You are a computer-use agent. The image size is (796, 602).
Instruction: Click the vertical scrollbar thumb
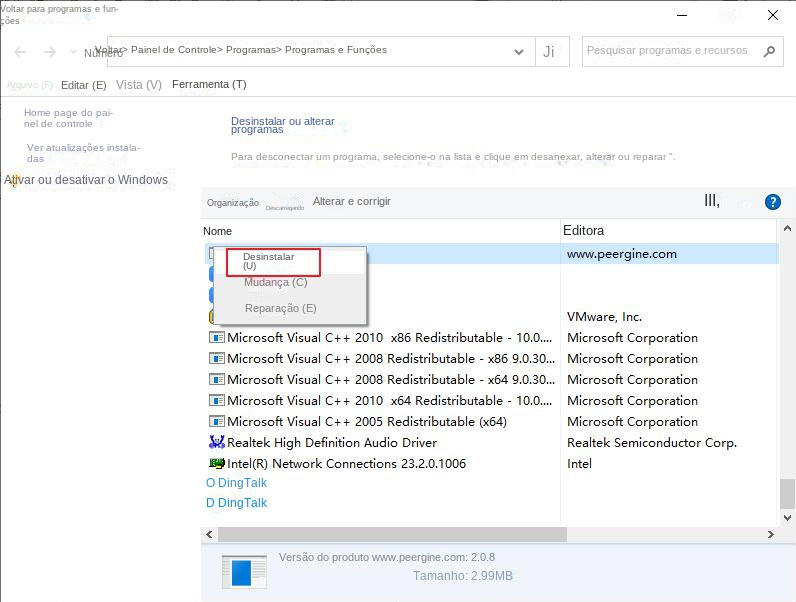pyautogui.click(x=787, y=494)
